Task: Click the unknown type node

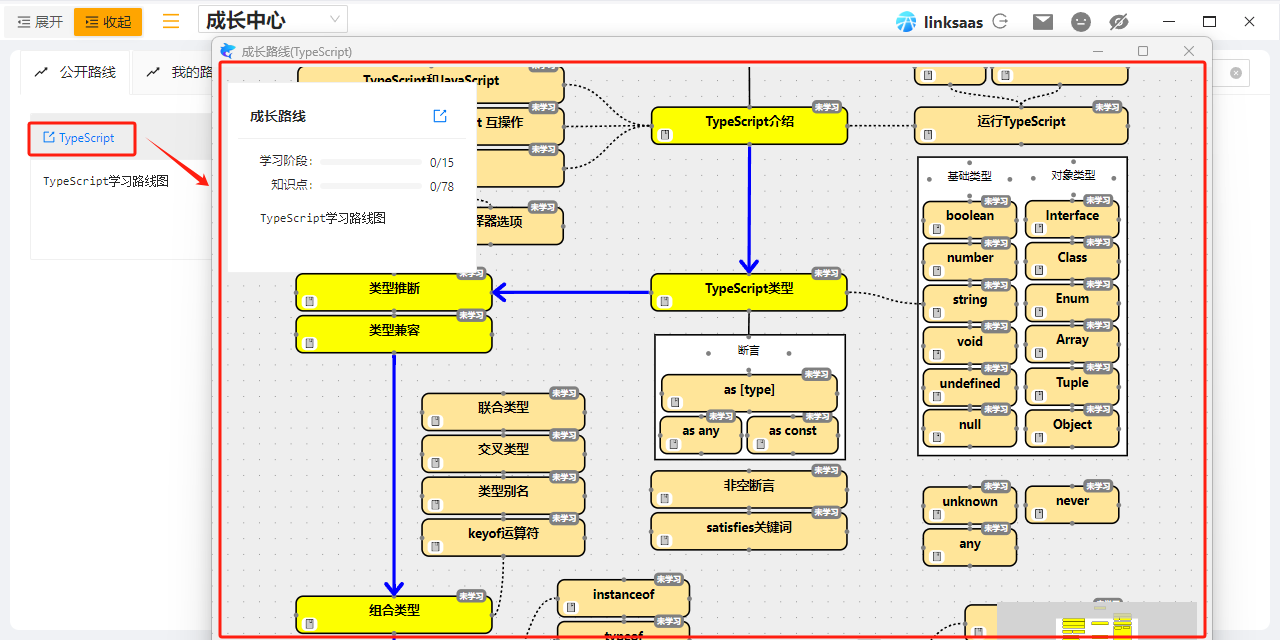Action: tap(970, 505)
